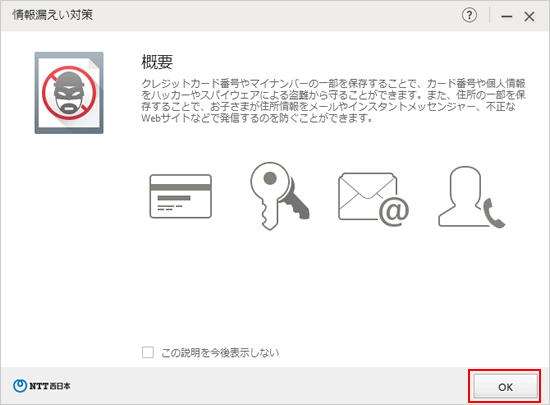
Task: Minimize the 情報漏えい対策 window
Action: (x=507, y=16)
